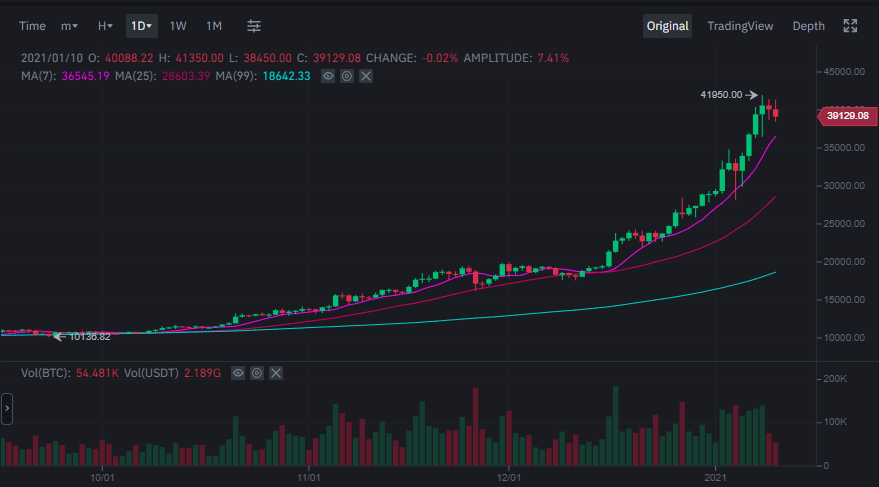This screenshot has width=879, height=487.
Task: Hide the Volume indicator using eye icon
Action: [x=238, y=373]
